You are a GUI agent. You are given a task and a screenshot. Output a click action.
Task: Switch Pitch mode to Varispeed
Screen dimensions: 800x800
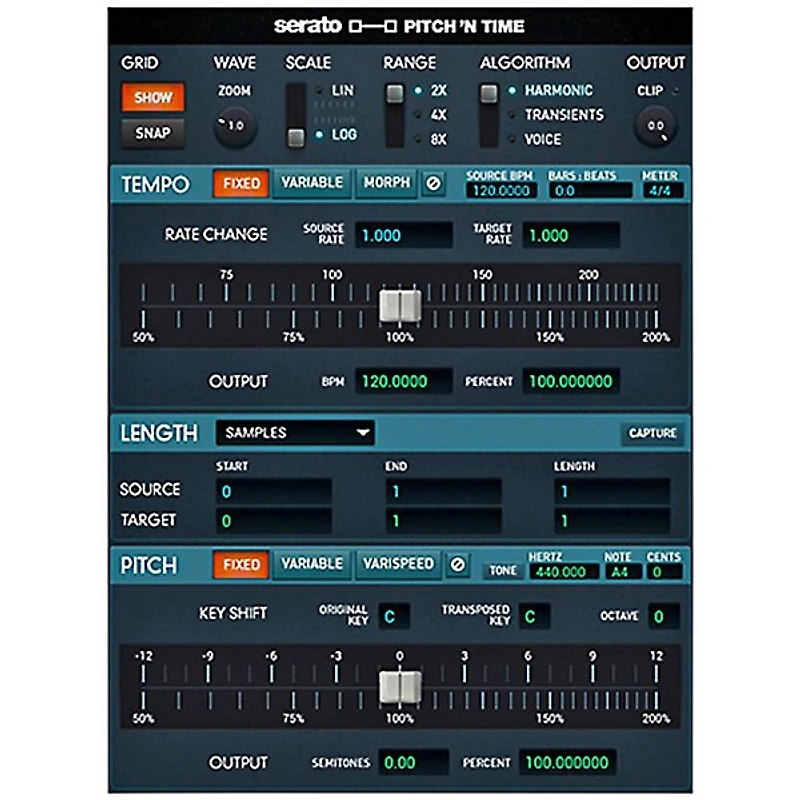pos(398,564)
